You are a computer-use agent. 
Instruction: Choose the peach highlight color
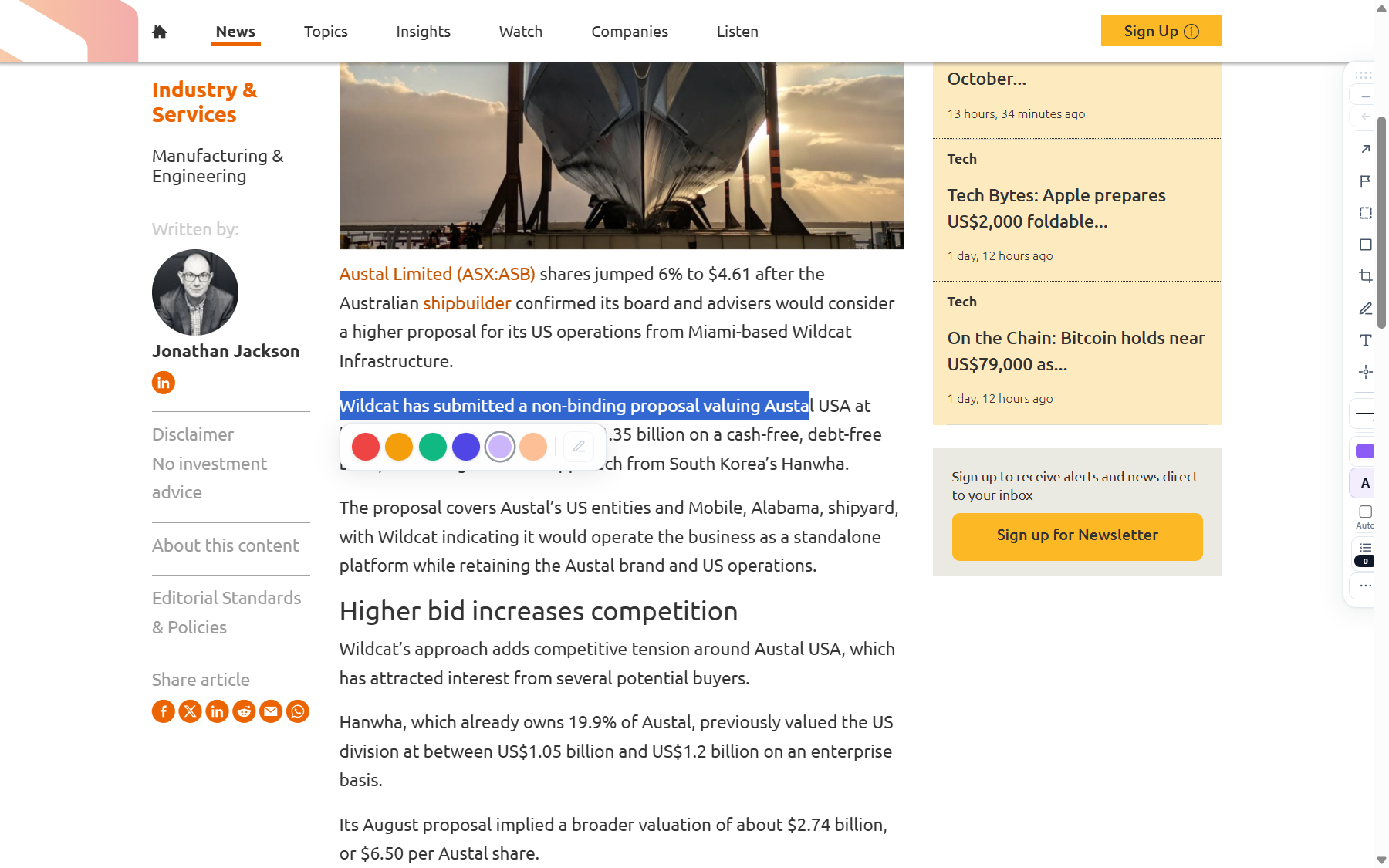533,447
